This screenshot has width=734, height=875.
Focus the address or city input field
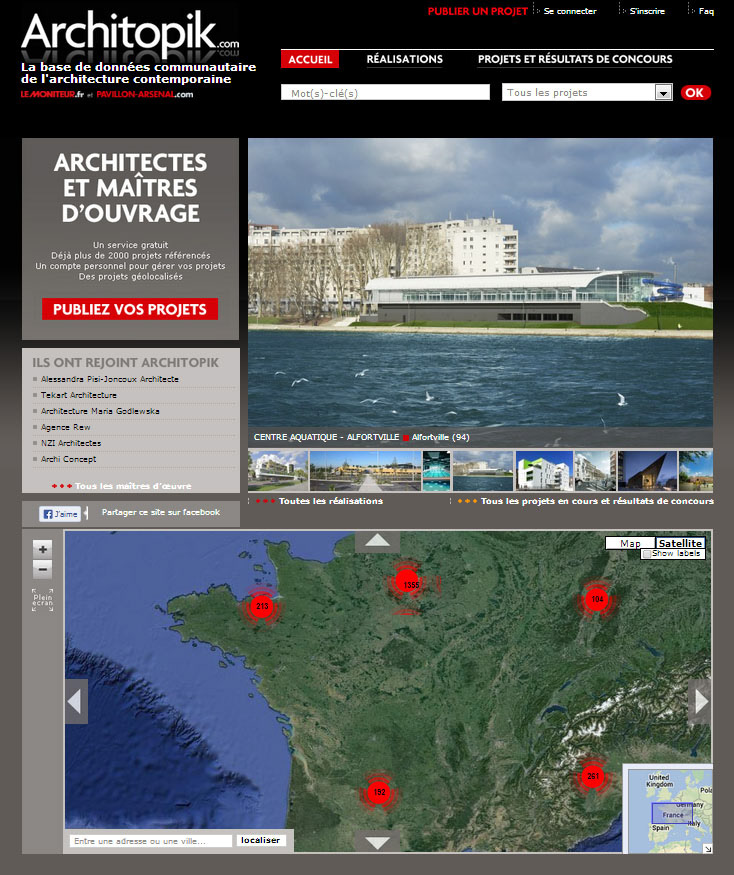tap(151, 841)
